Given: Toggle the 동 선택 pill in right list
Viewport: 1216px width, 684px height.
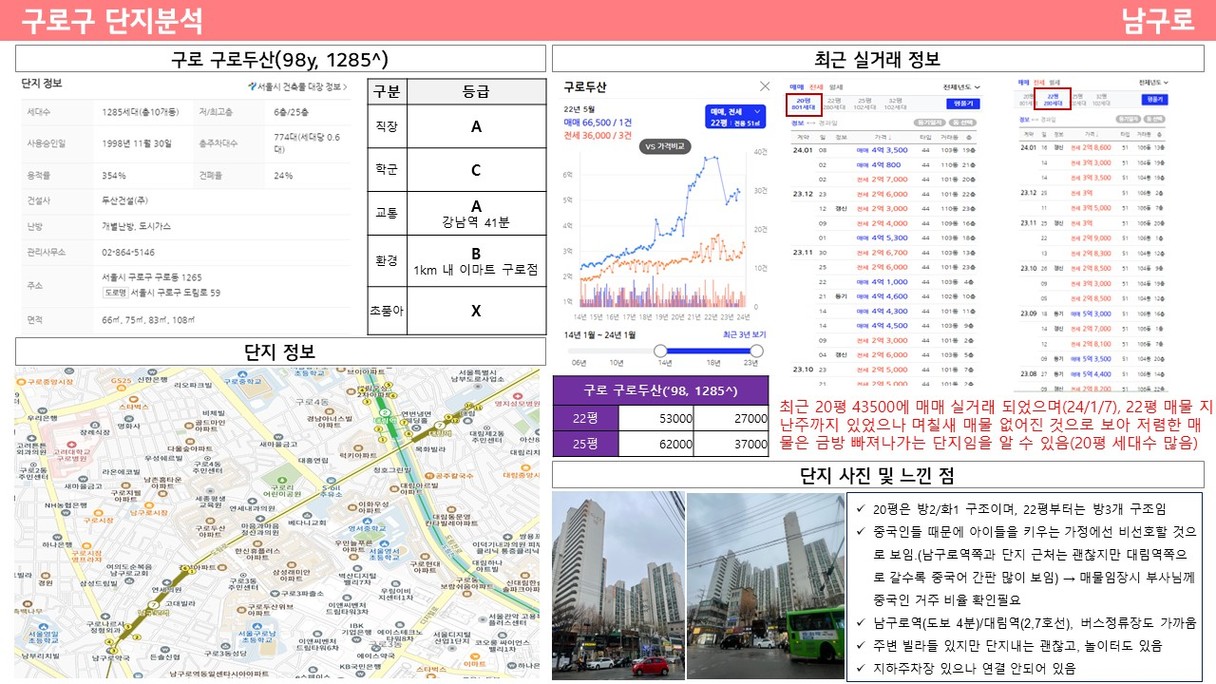Looking at the screenshot, I should [x=1154, y=119].
